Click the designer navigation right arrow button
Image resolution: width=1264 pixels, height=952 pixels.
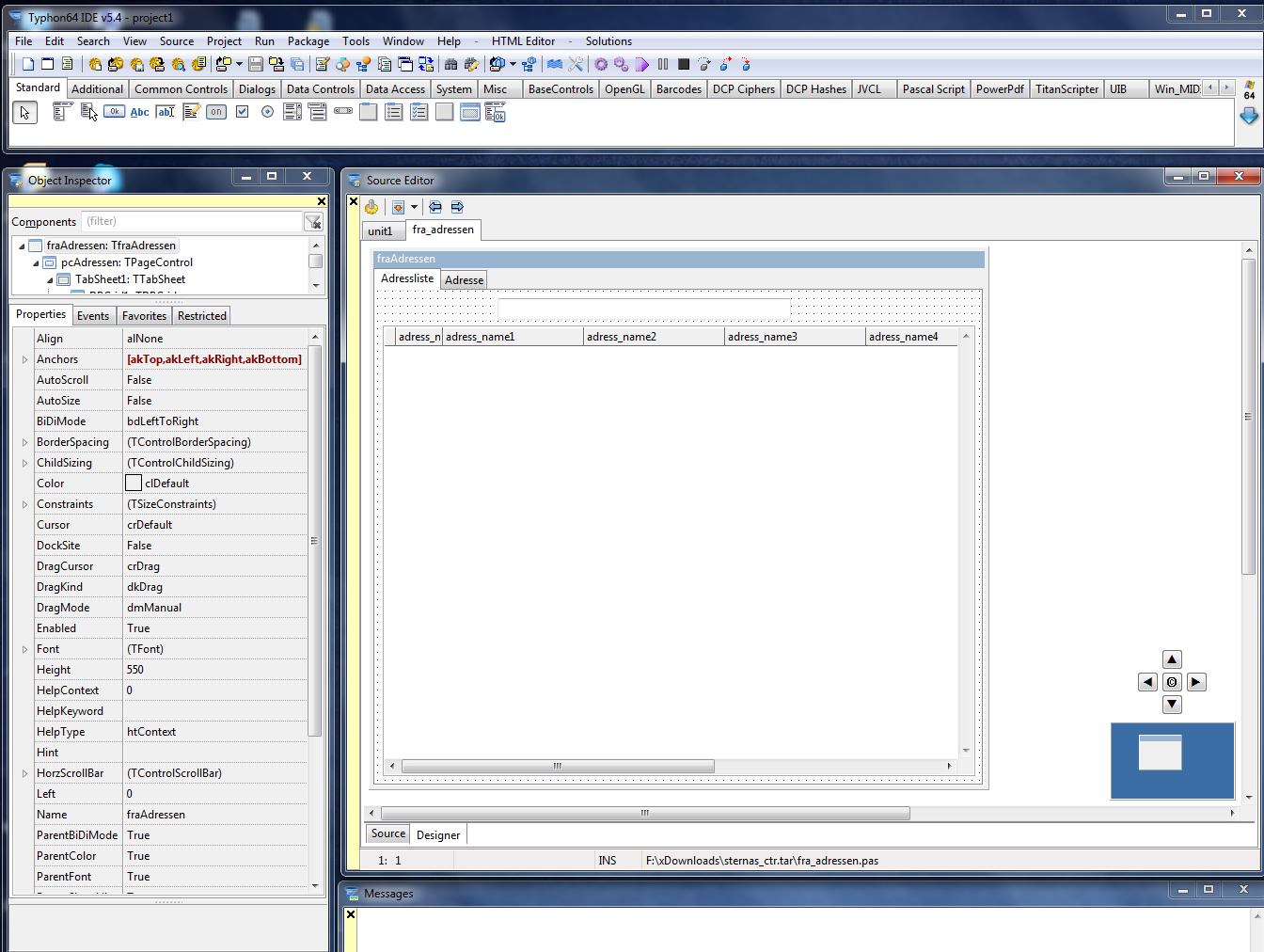coord(1196,682)
